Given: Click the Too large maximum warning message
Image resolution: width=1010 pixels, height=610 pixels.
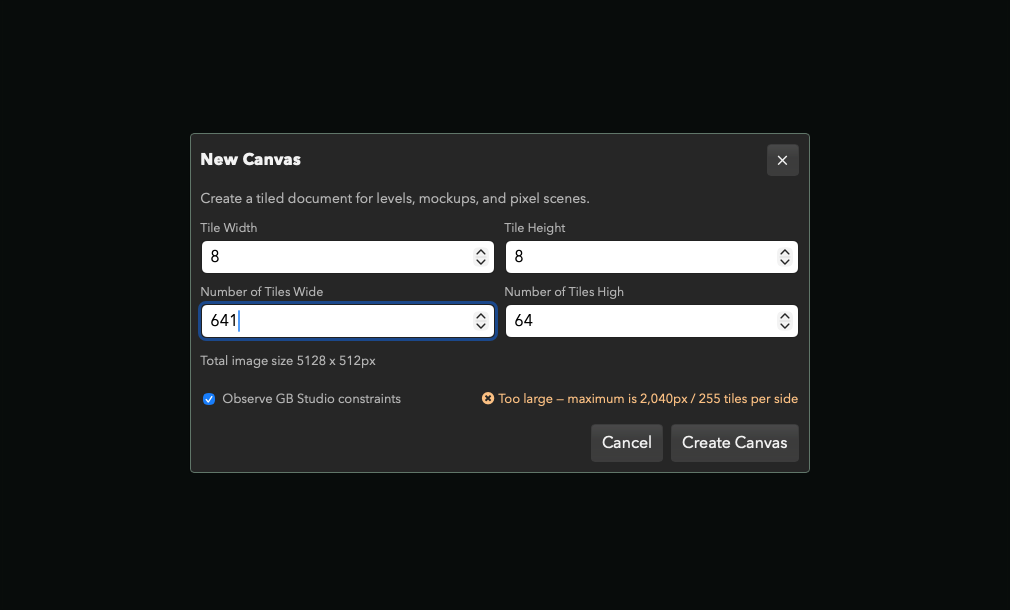Looking at the screenshot, I should [648, 399].
